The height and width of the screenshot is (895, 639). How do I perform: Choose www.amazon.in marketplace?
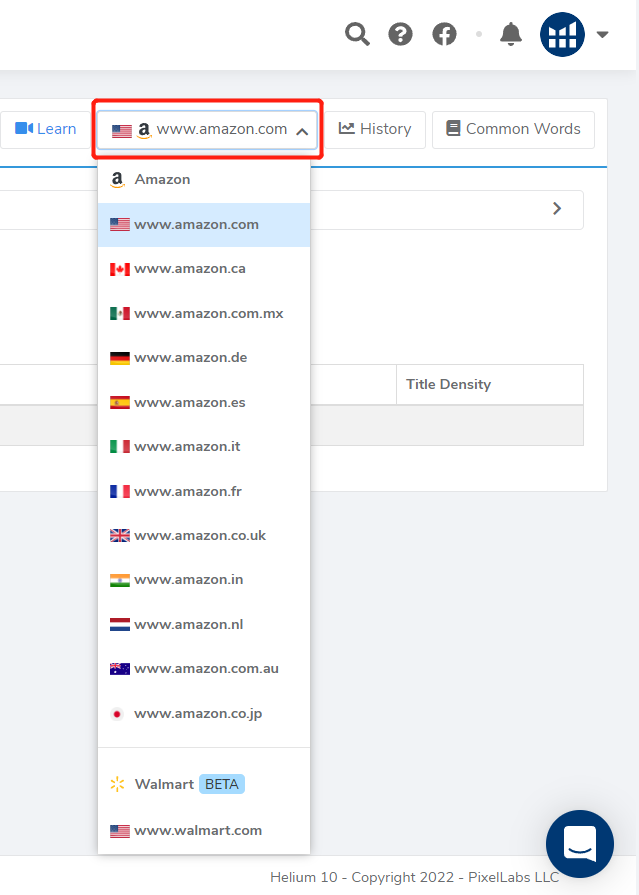[x=188, y=580]
